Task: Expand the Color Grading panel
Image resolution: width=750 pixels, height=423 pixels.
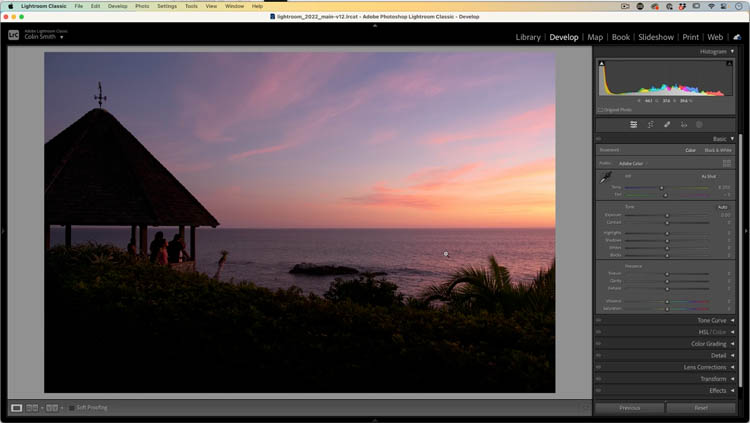Action: [x=731, y=344]
